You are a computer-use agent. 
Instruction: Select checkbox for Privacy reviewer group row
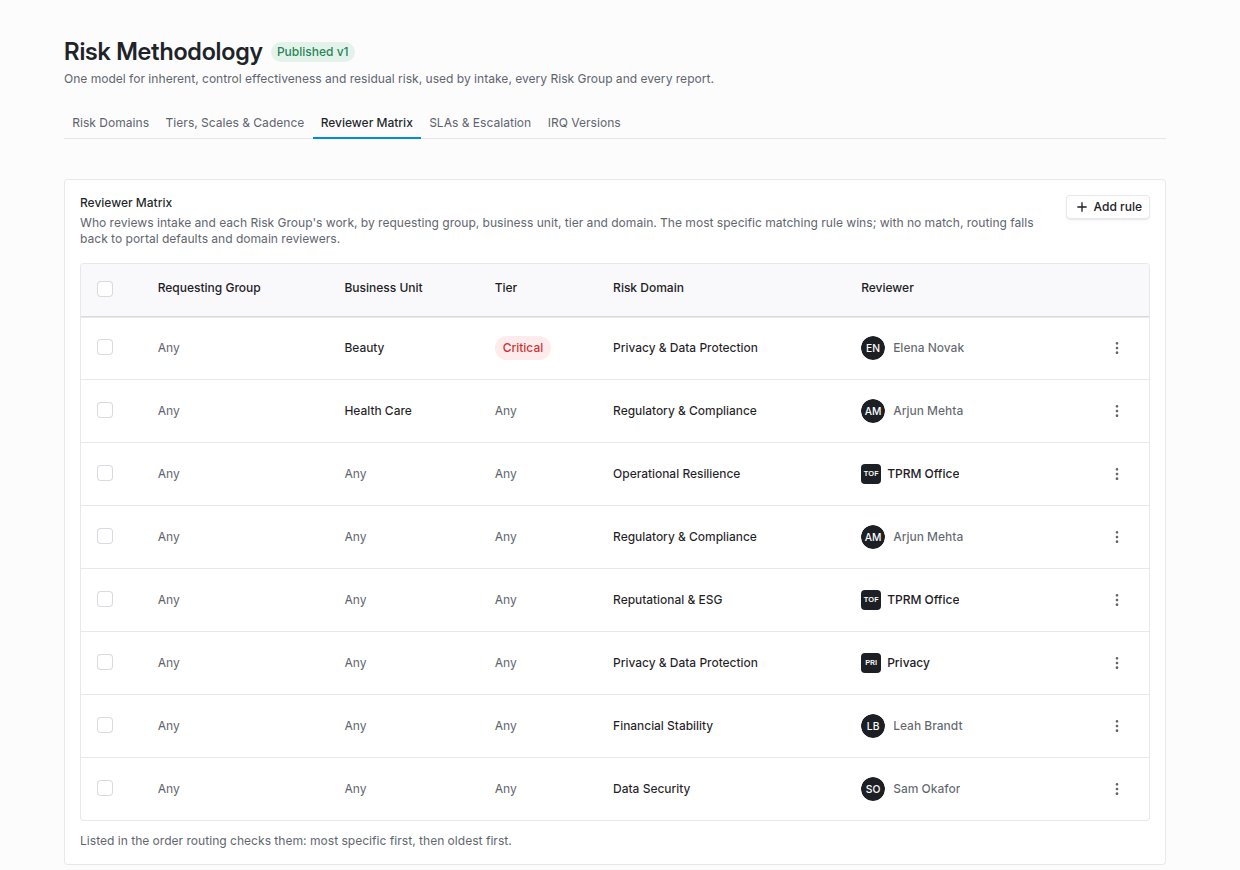(105, 662)
